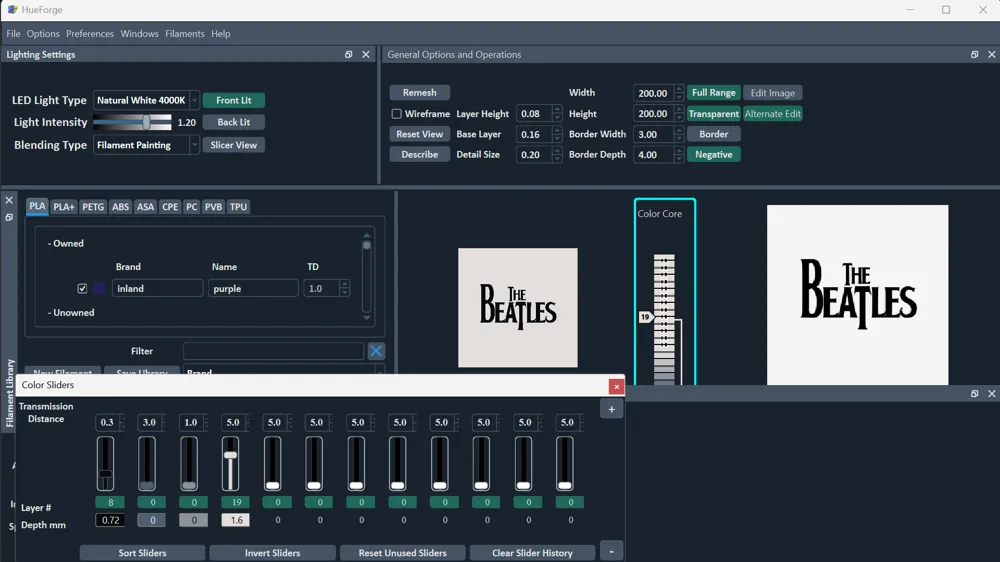Click the inland Brand field
1000x562 pixels.
tap(158, 288)
